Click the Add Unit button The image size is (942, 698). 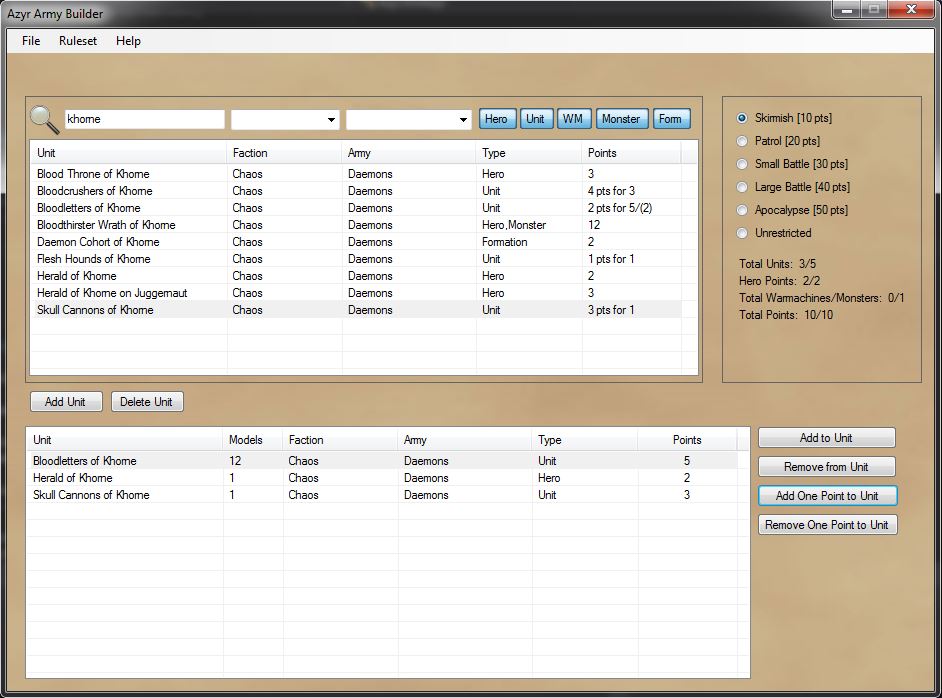pyautogui.click(x=65, y=402)
